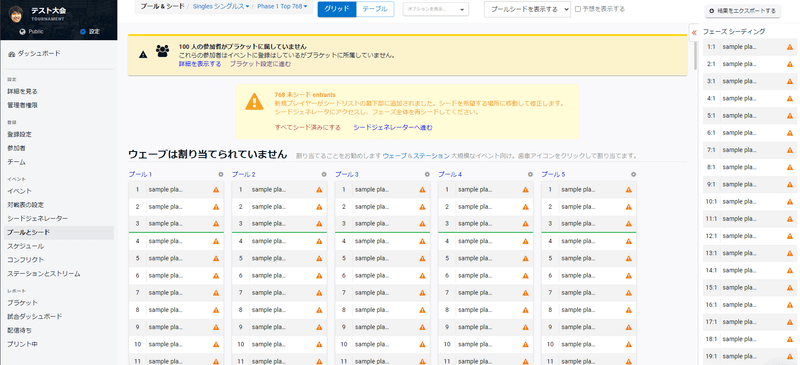Screen dimensions: 800x365
Task: Switch to テーブル view
Action: pos(375,9)
